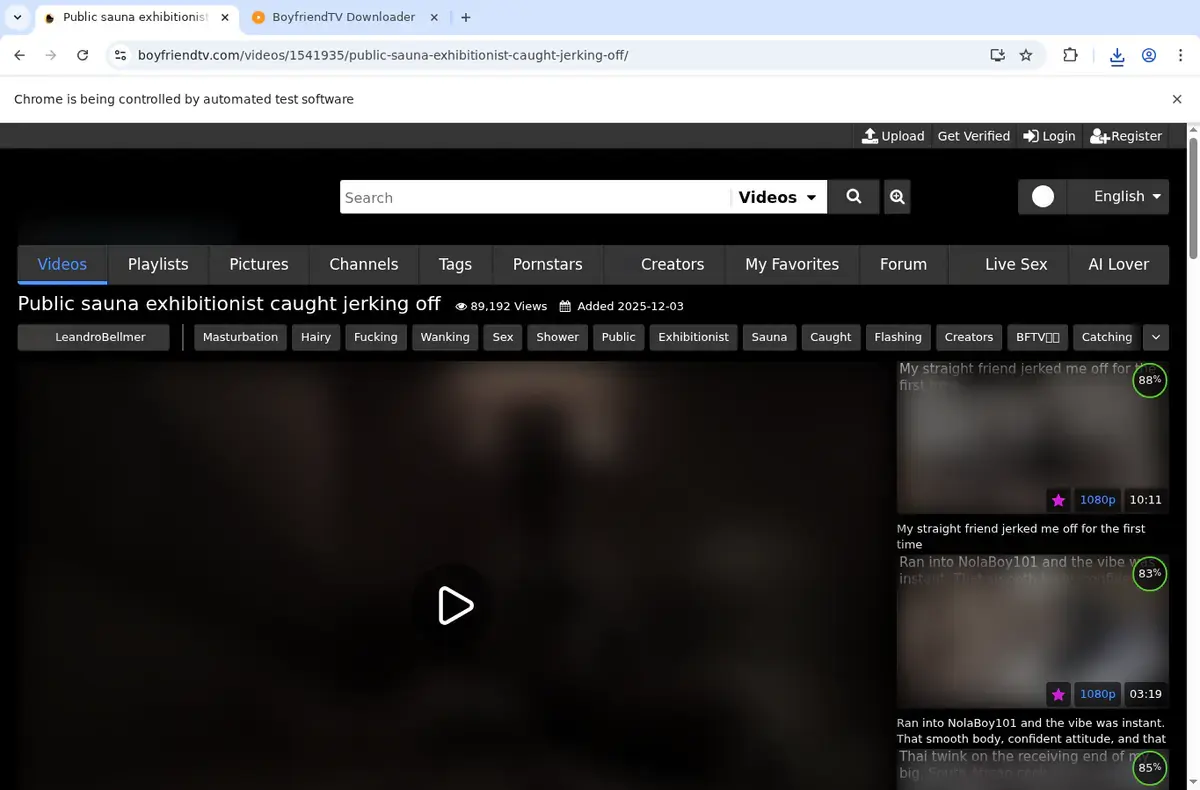
Task: Click the LeandroBellmer uploader button
Action: pos(94,337)
